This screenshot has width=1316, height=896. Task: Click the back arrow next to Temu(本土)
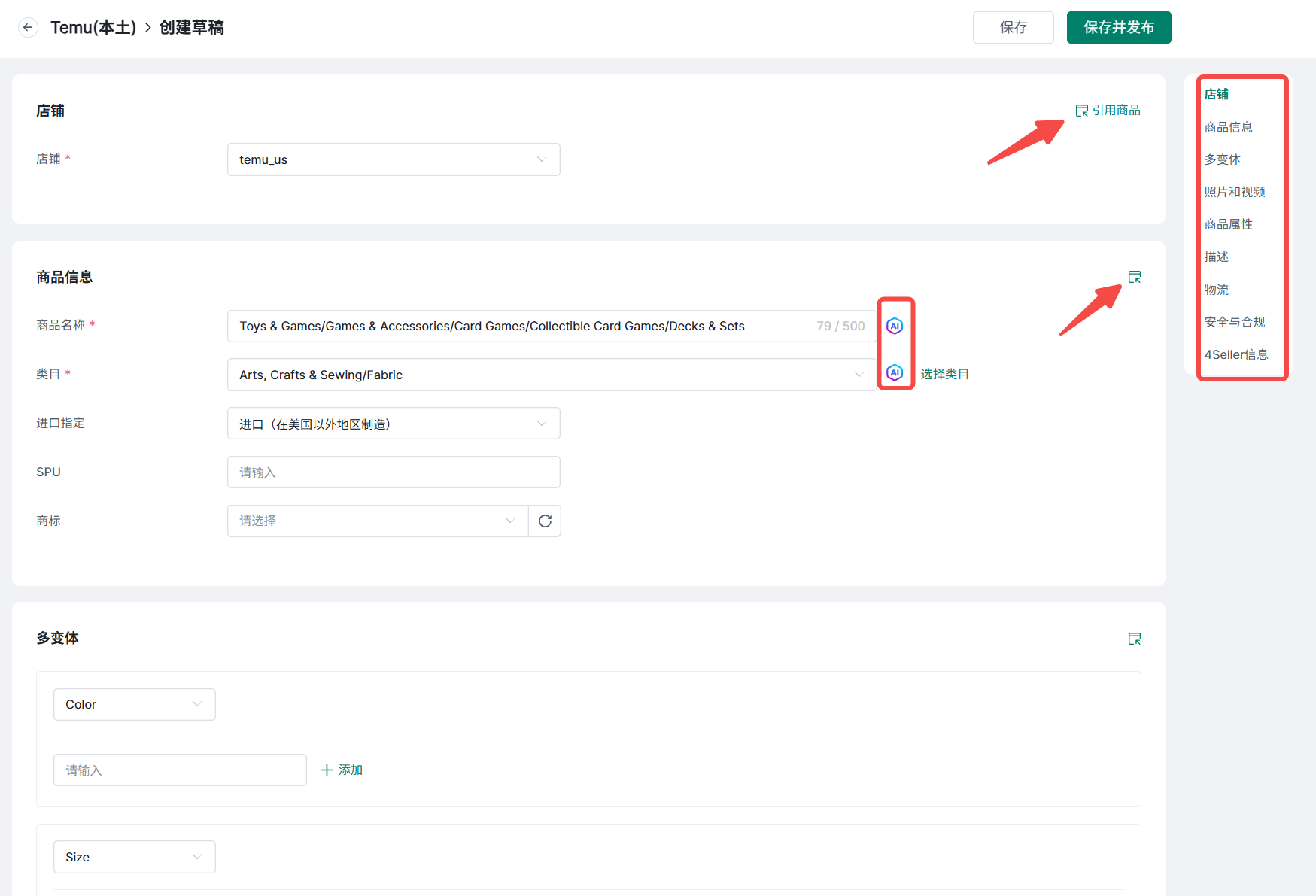[x=28, y=28]
